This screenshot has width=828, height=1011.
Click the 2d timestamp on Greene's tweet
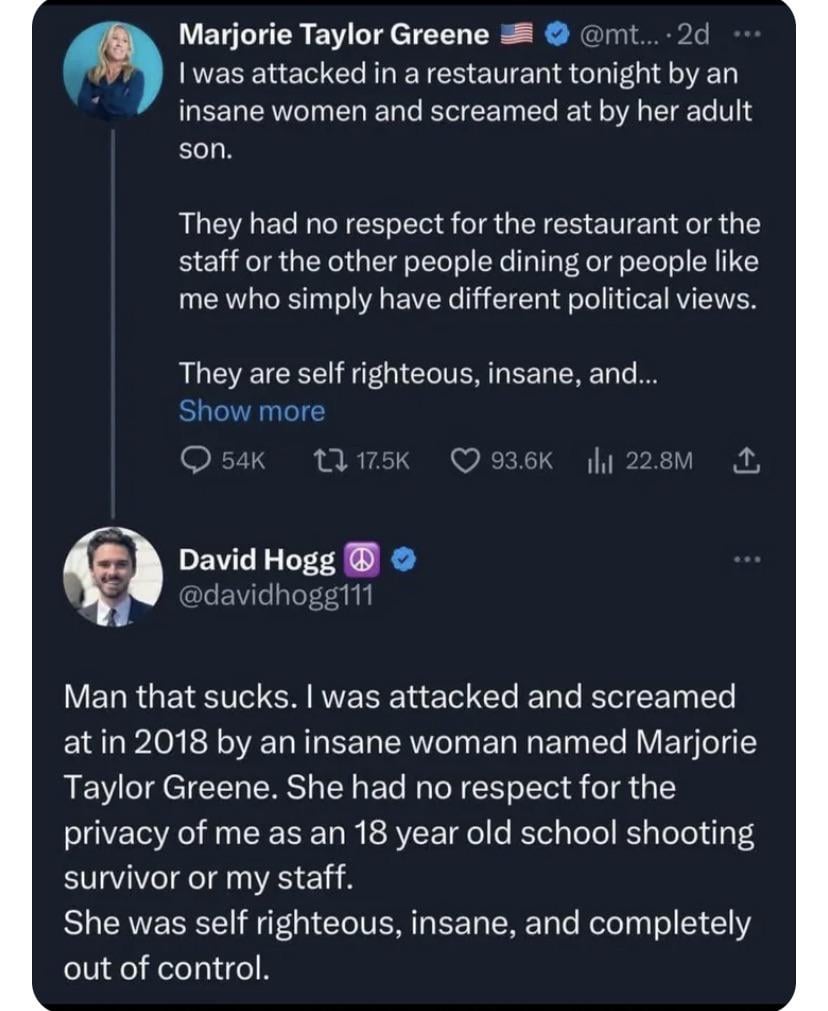[693, 35]
